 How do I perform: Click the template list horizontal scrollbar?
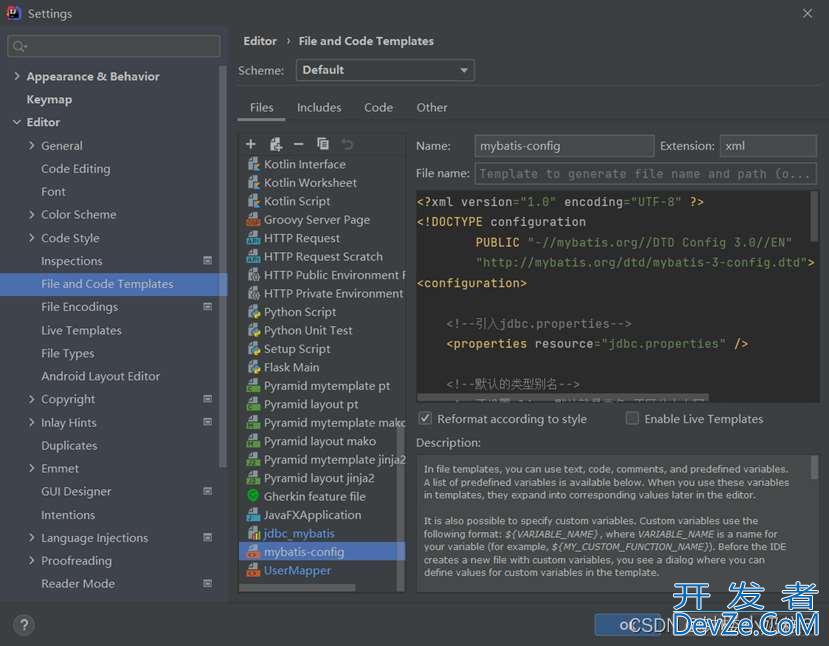(297, 587)
